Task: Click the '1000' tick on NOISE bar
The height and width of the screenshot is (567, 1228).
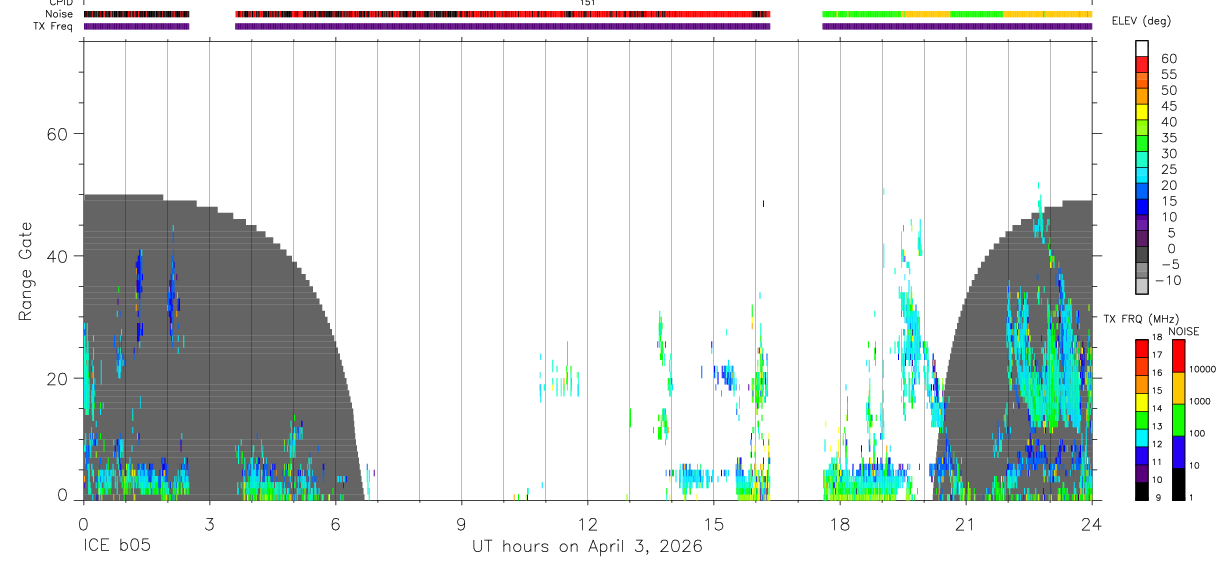Action: 1201,401
